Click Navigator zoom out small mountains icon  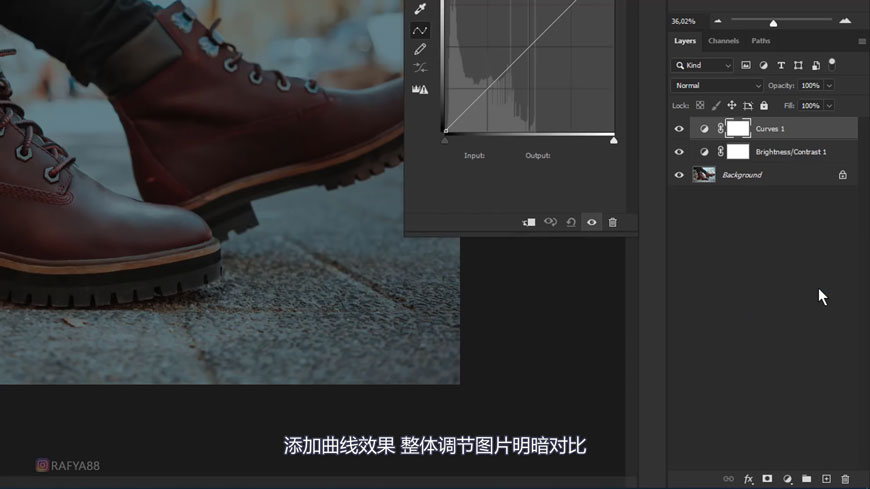(717, 21)
